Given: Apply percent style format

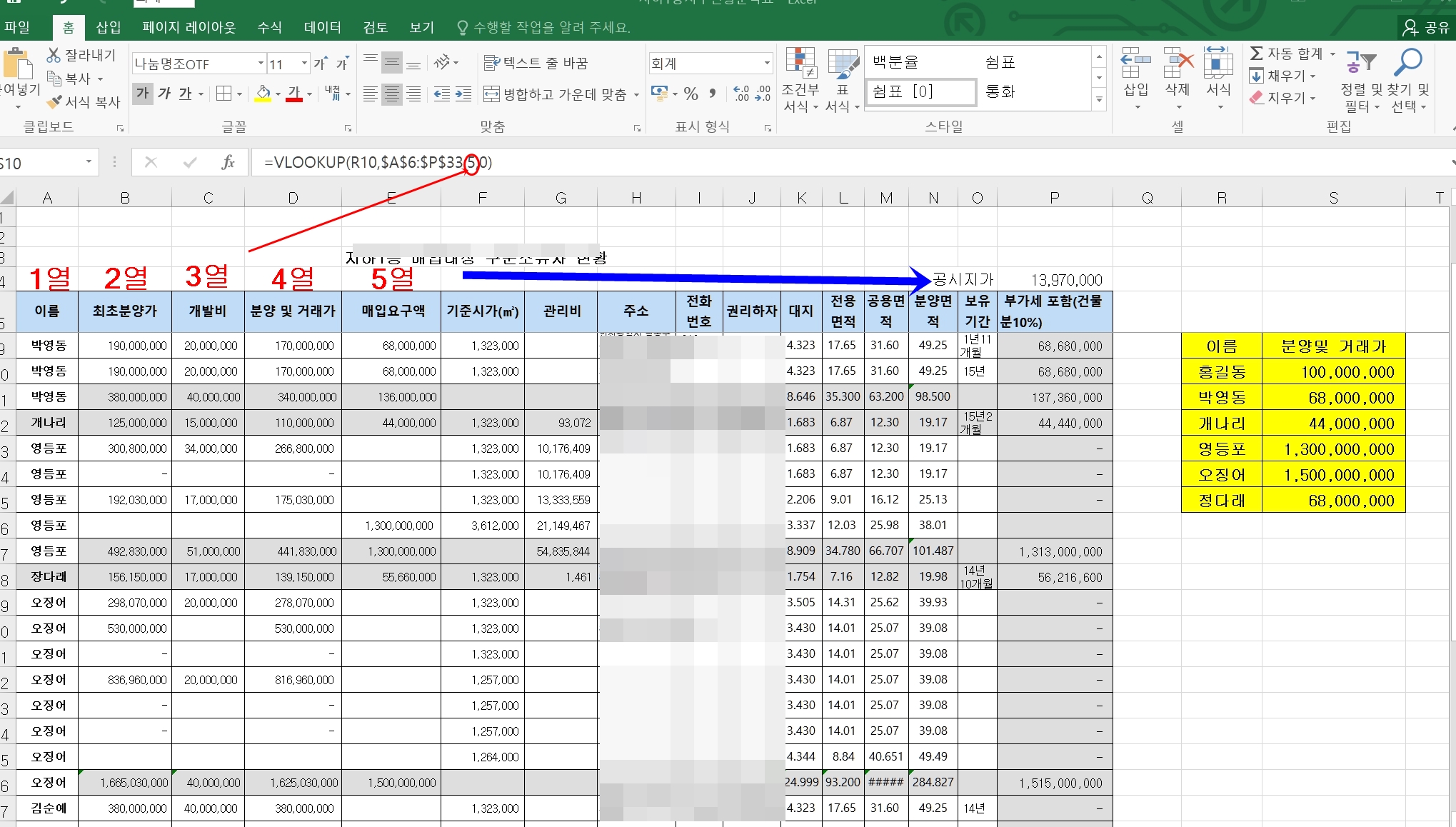Looking at the screenshot, I should pyautogui.click(x=691, y=94).
